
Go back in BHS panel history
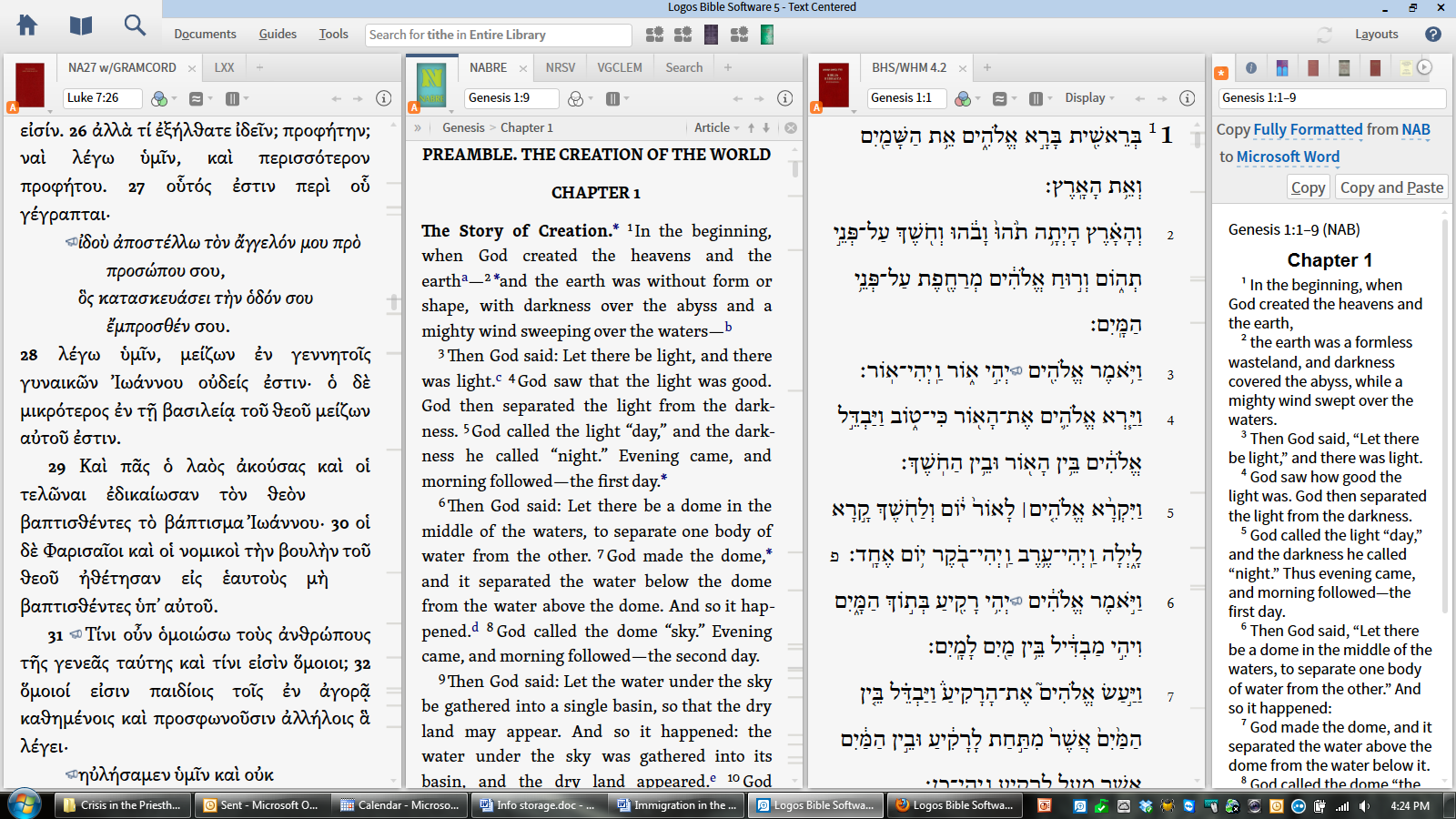pos(1140,98)
